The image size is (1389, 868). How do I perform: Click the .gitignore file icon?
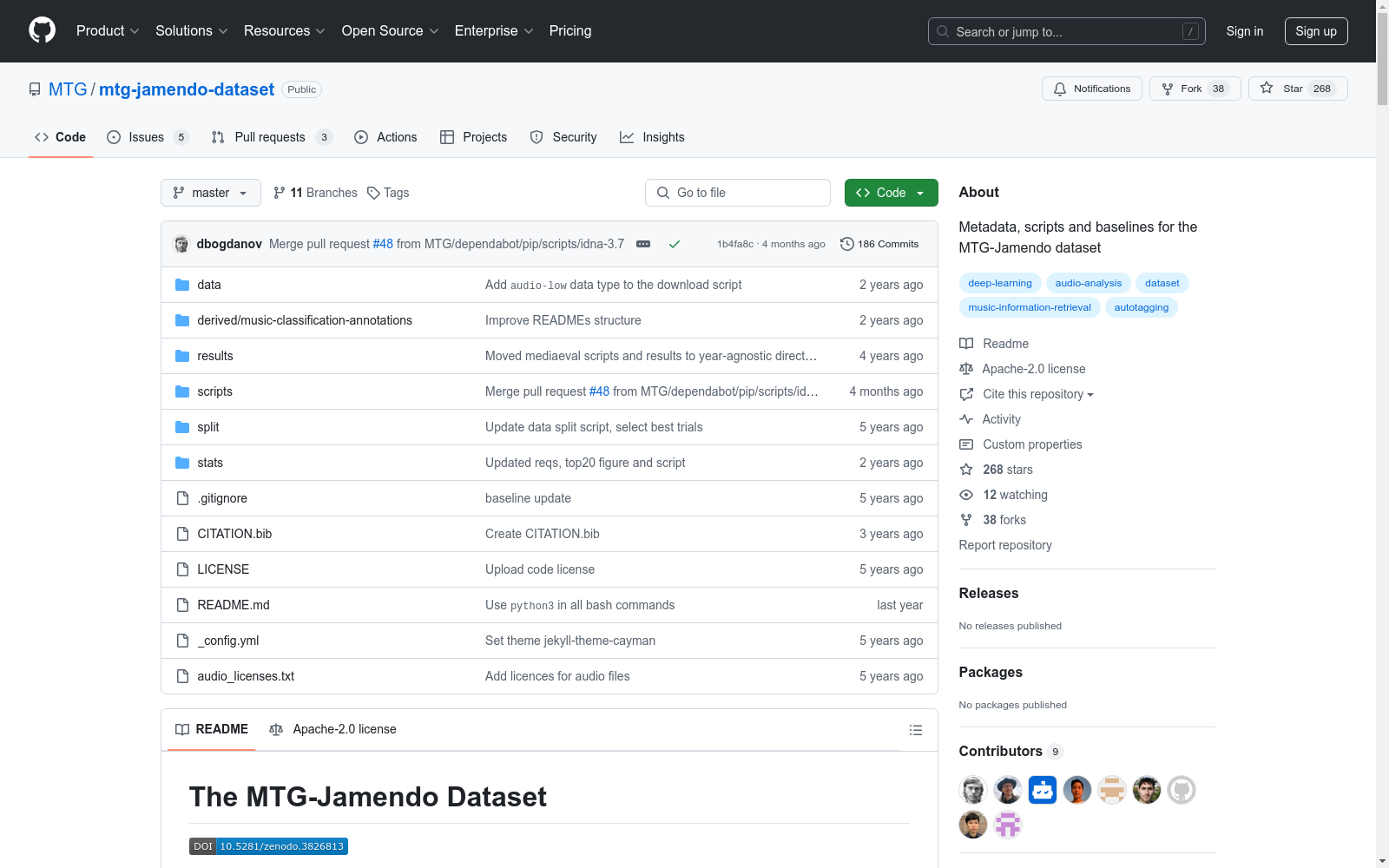coord(182,498)
